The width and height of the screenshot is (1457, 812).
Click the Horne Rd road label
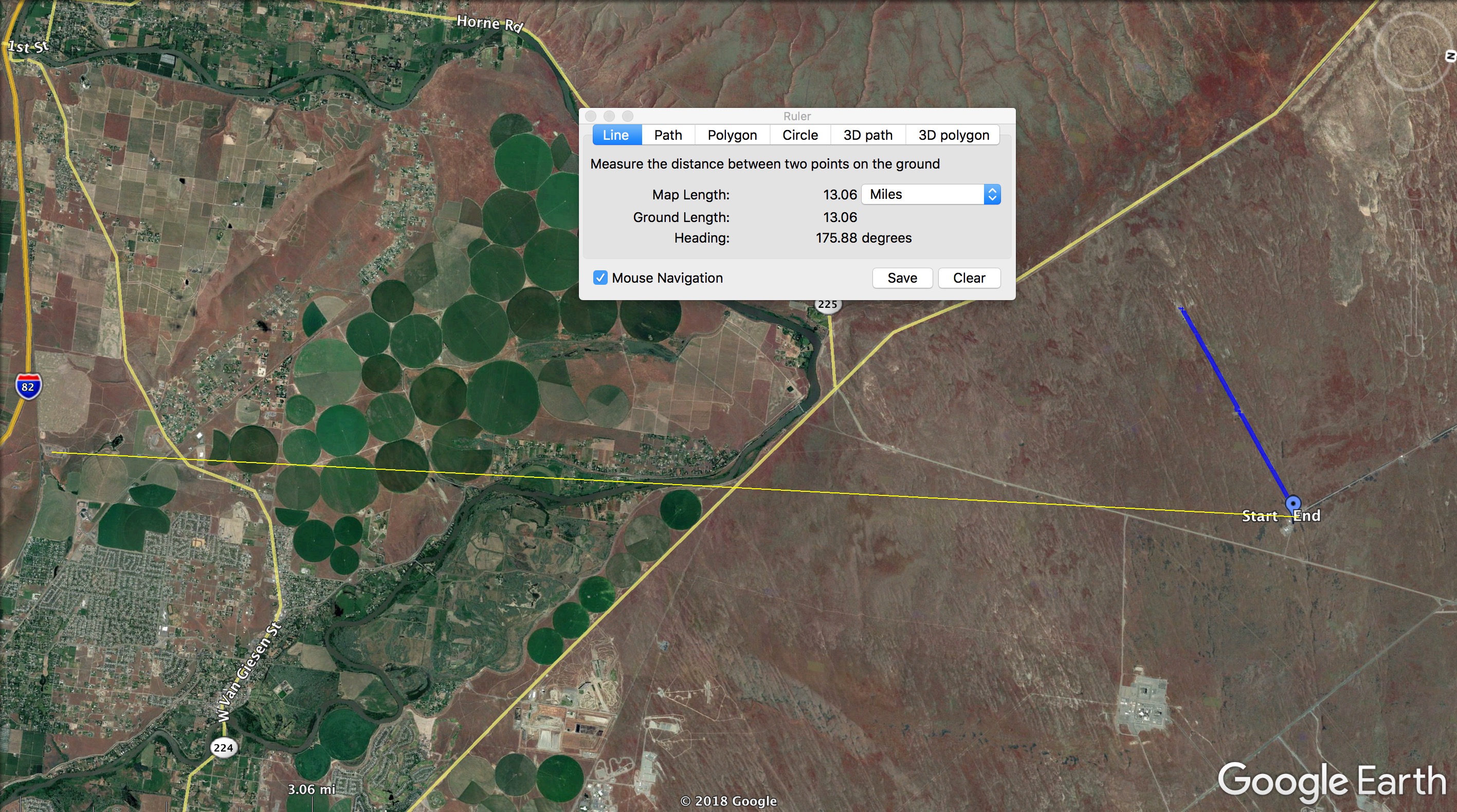point(490,24)
